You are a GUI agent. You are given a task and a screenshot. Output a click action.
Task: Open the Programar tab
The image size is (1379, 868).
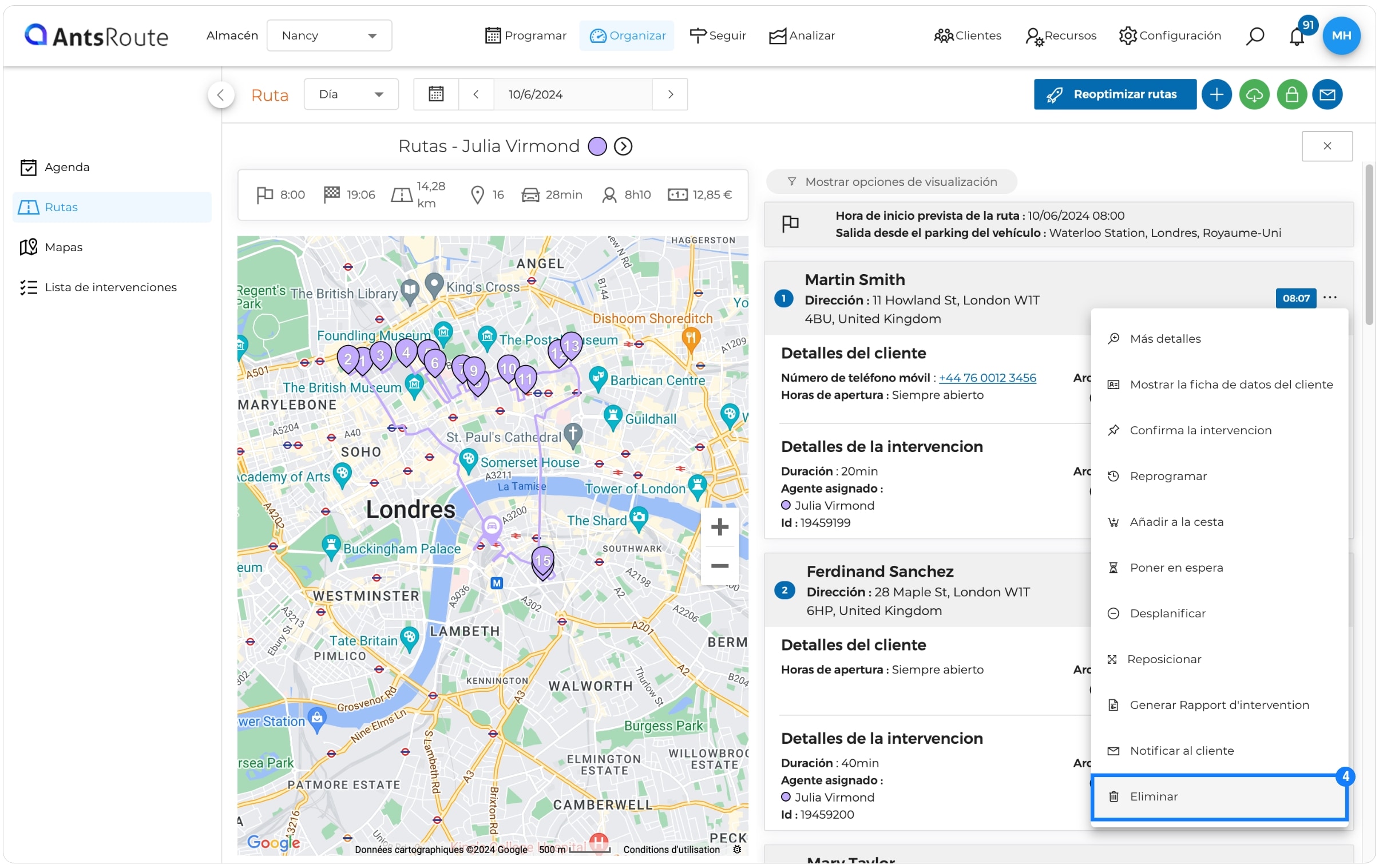(525, 35)
